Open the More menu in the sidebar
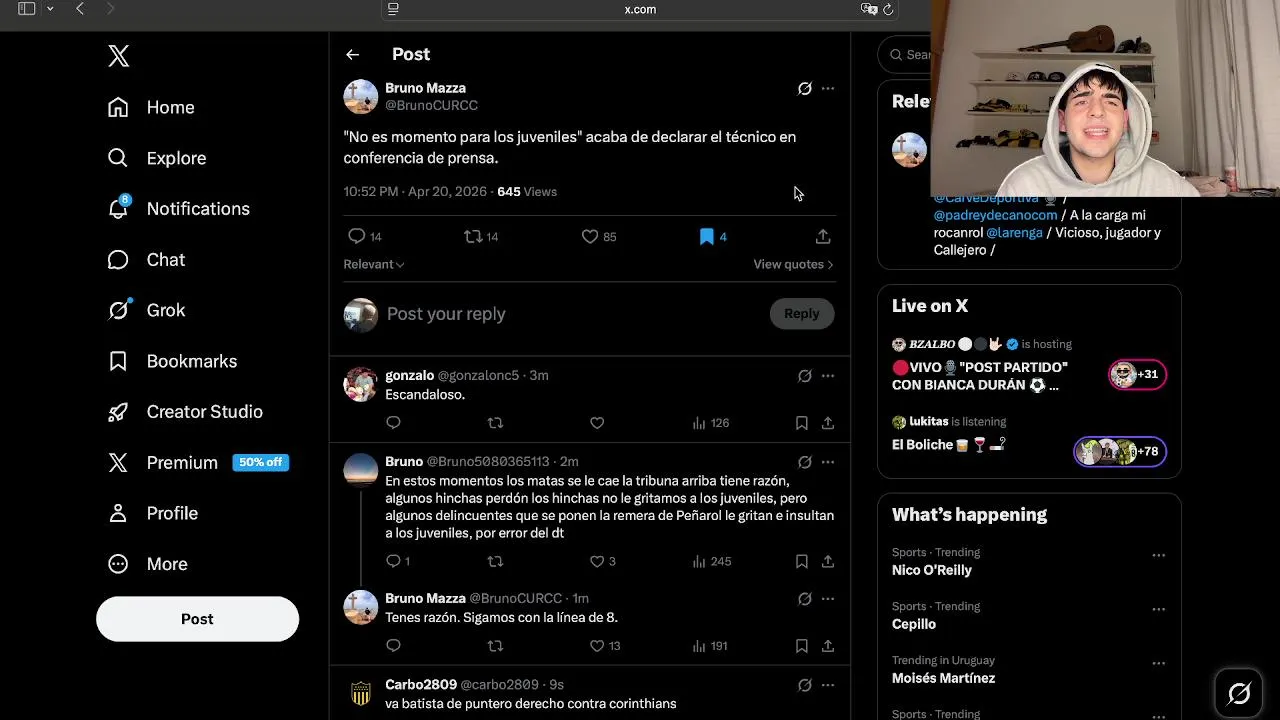Image resolution: width=1280 pixels, height=720 pixels. pos(147,564)
